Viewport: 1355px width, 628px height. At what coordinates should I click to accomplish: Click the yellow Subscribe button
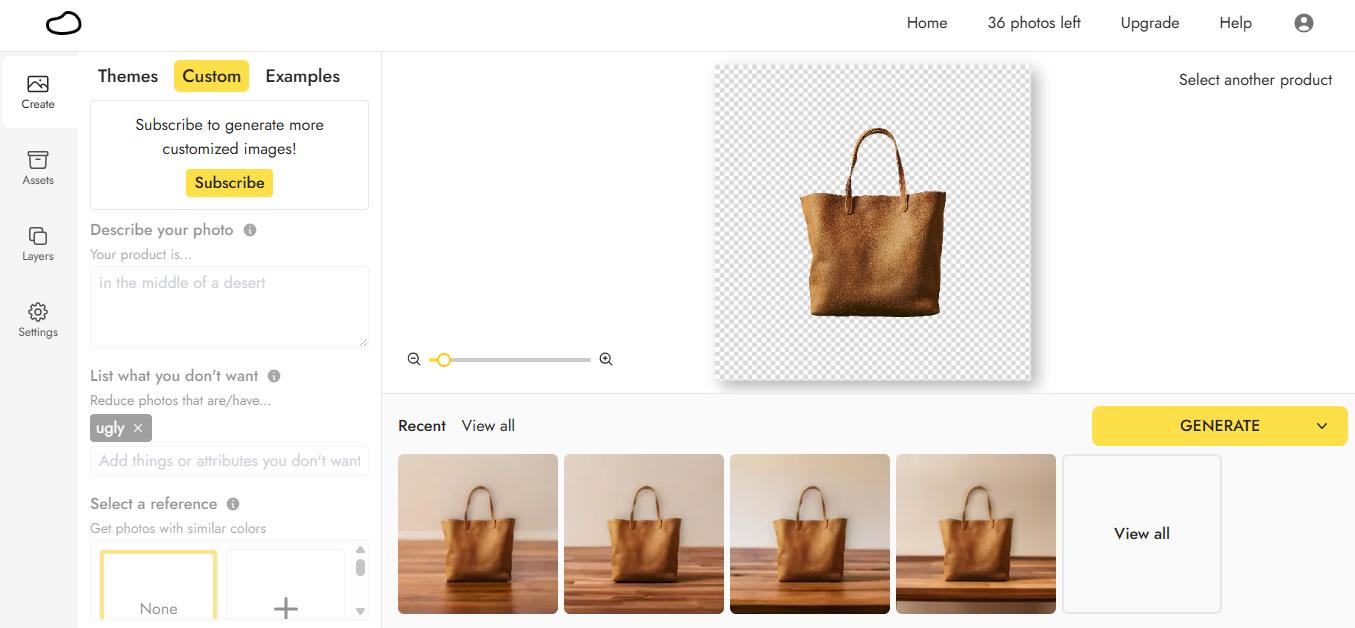[x=229, y=183]
